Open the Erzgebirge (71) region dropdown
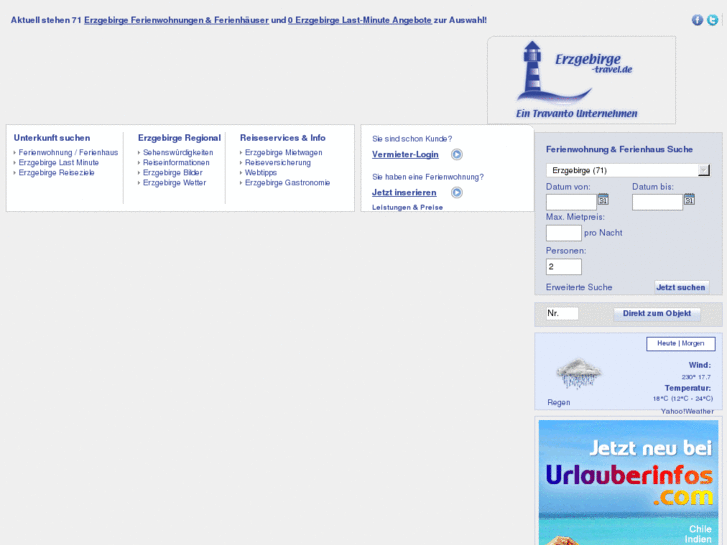This screenshot has height=545, width=727. coord(628,170)
